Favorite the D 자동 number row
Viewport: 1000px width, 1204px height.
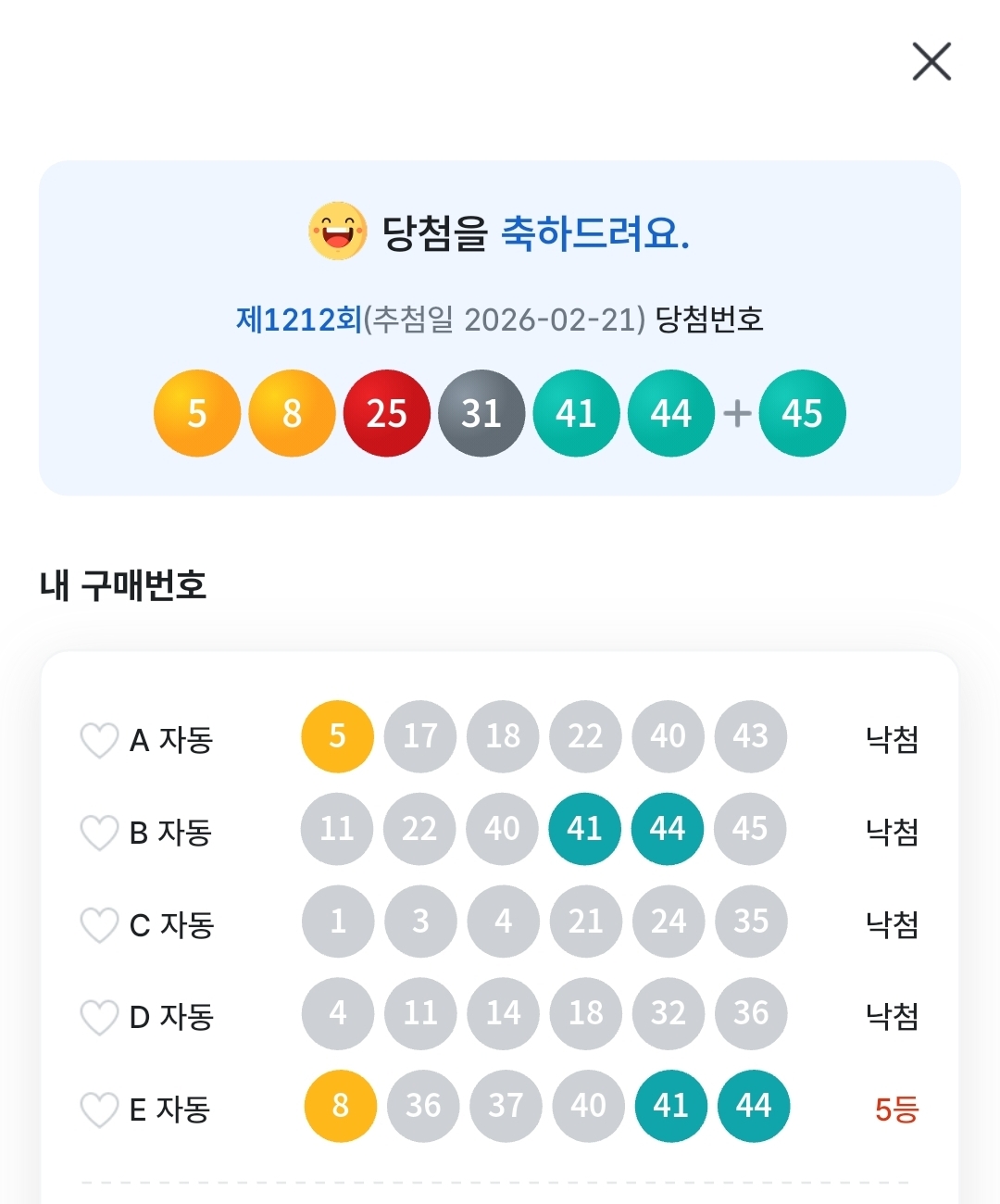99,1017
